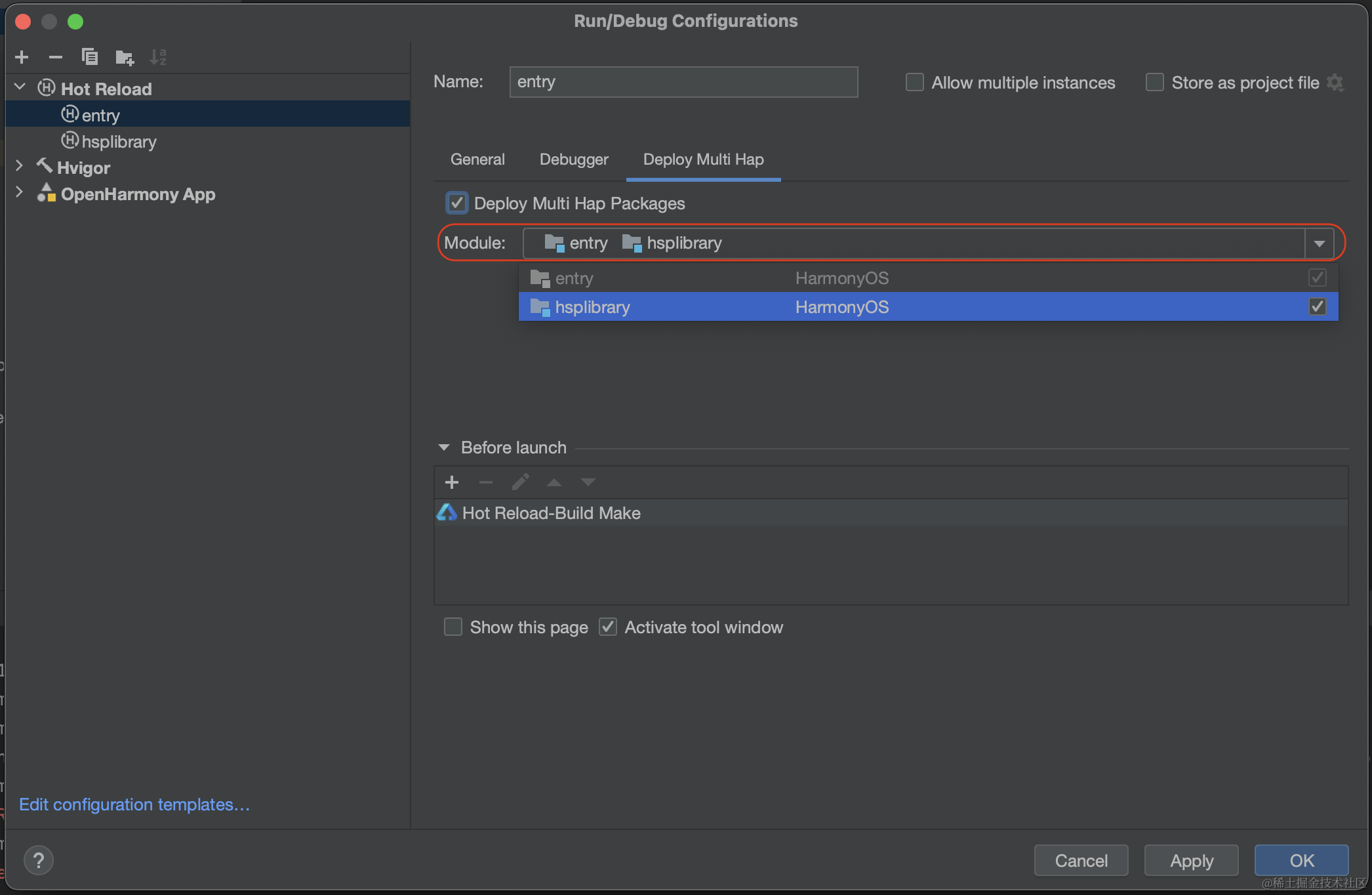Click into the Name input field
This screenshot has width=1372, height=895.
pos(683,82)
